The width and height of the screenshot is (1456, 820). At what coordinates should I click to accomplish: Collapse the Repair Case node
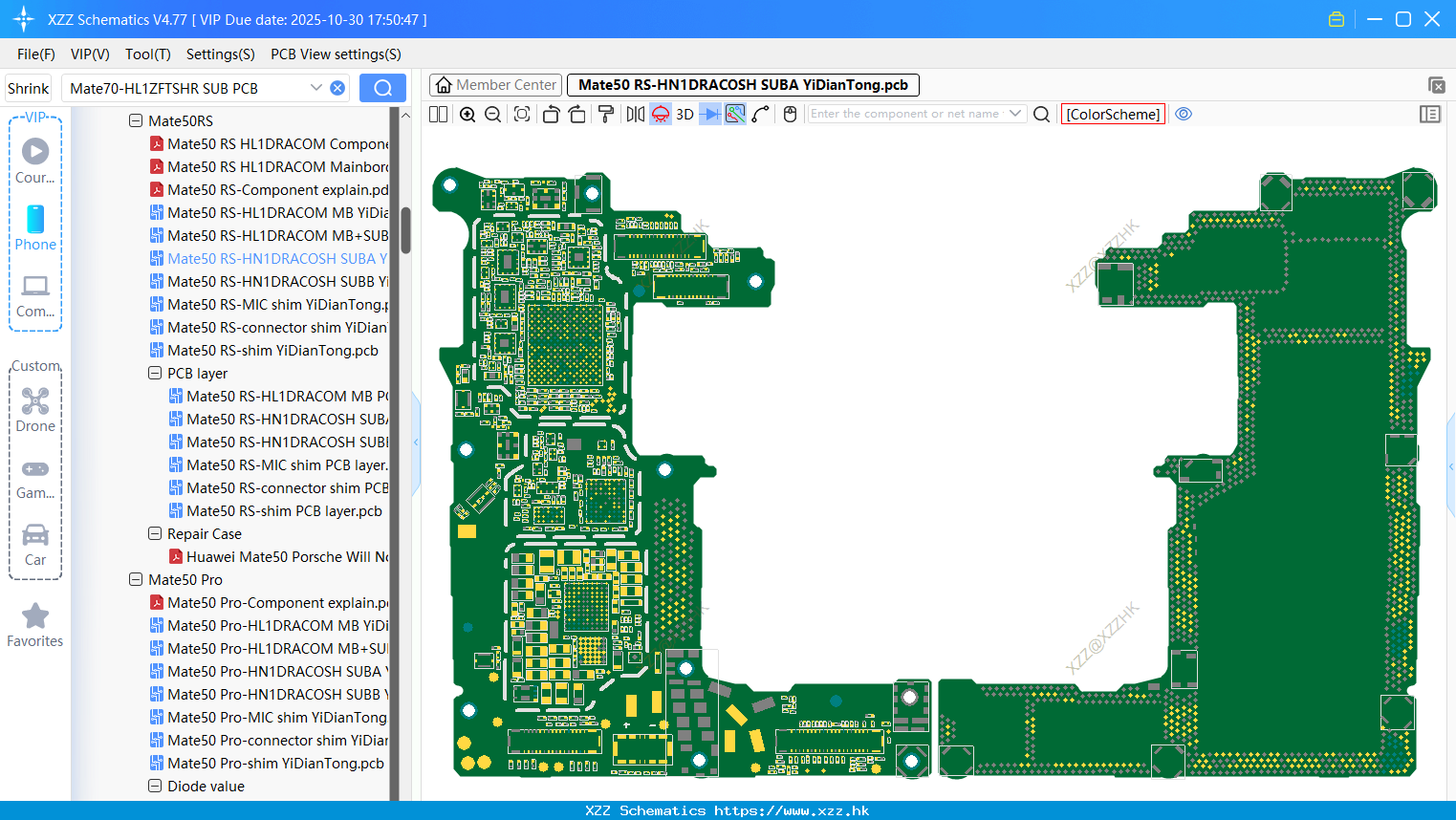(x=155, y=534)
